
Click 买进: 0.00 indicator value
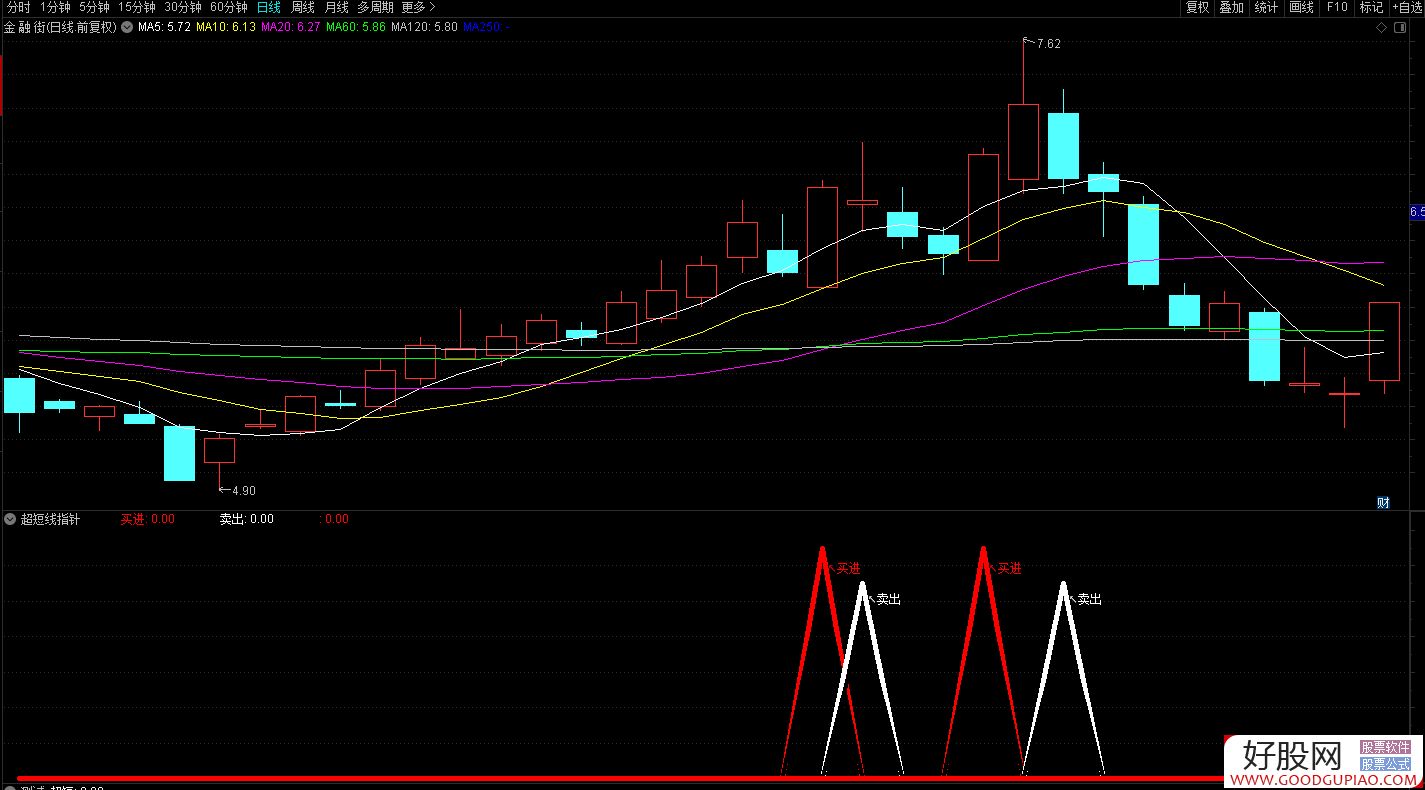[147, 520]
